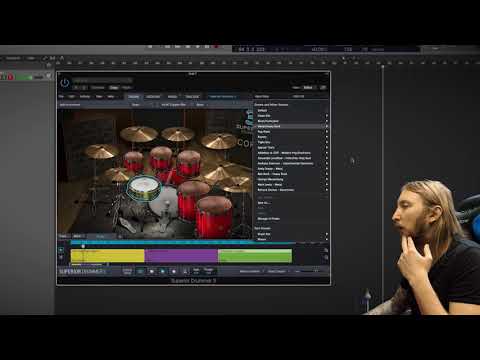The width and height of the screenshot is (480, 360).
Task: Expand submenu arrow beside Mark Lewis - Metal
Action: click(326, 185)
